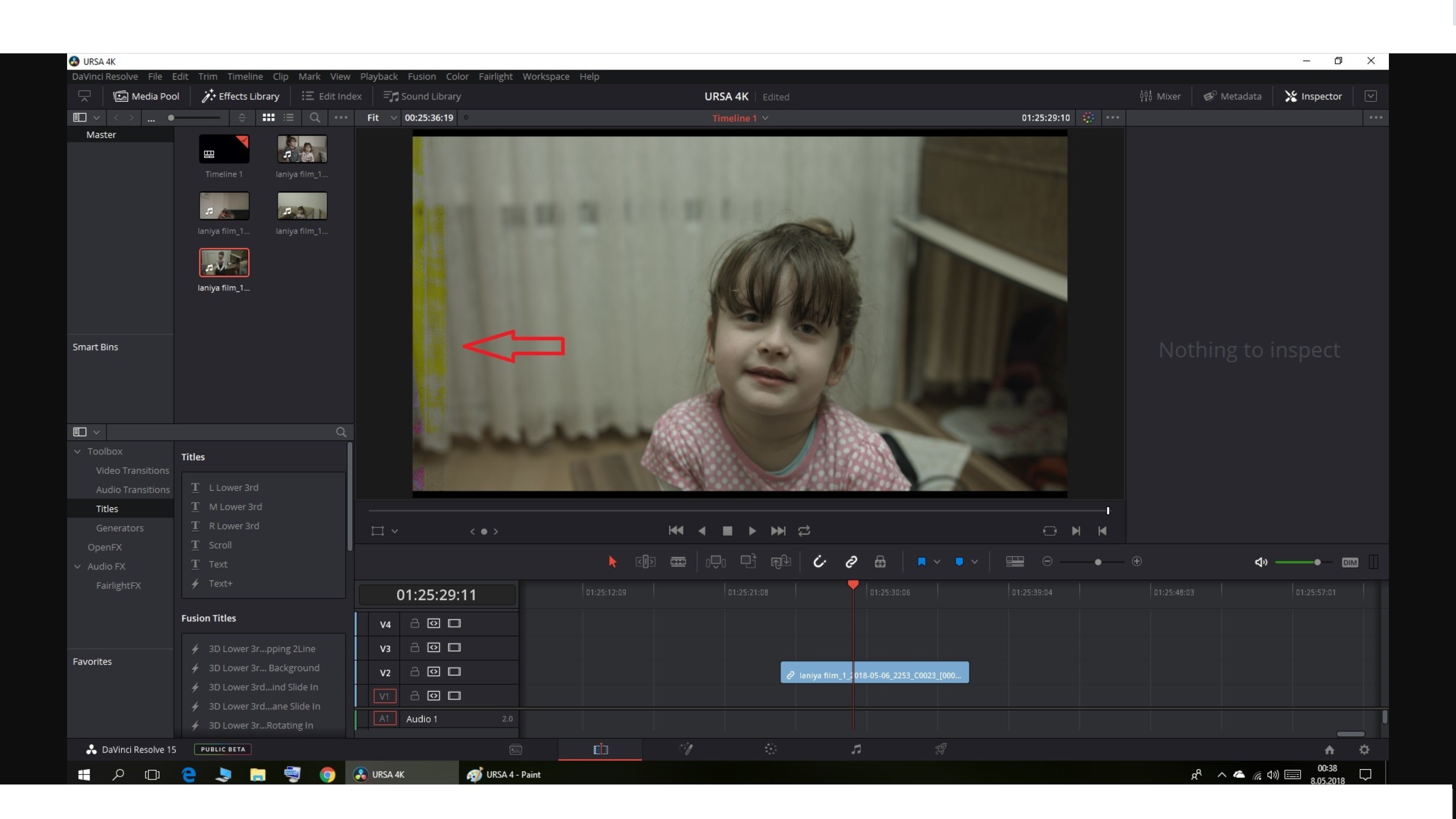
Task: Add a blue Marker on timeline
Action: [959, 561]
